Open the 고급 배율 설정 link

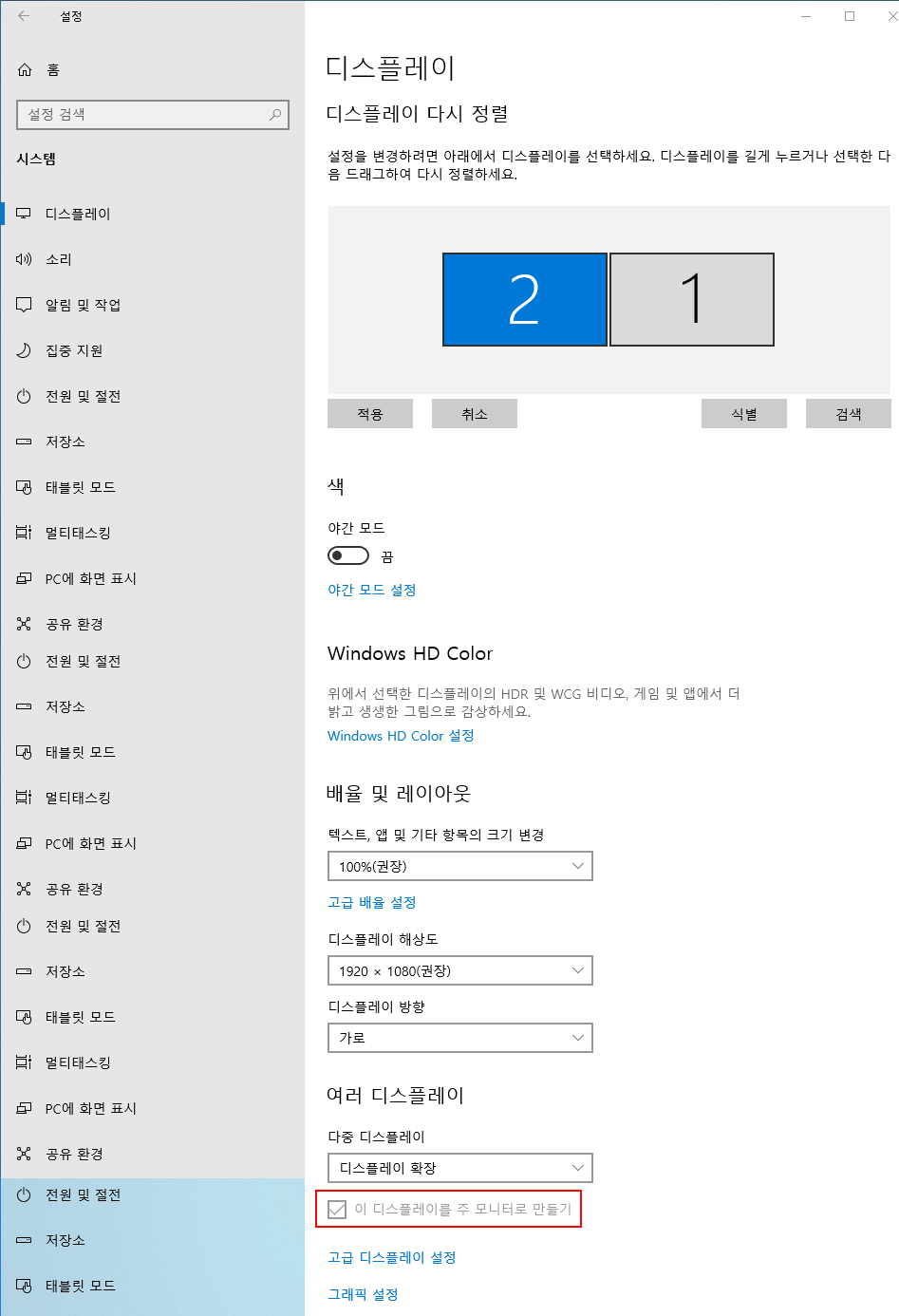[372, 902]
